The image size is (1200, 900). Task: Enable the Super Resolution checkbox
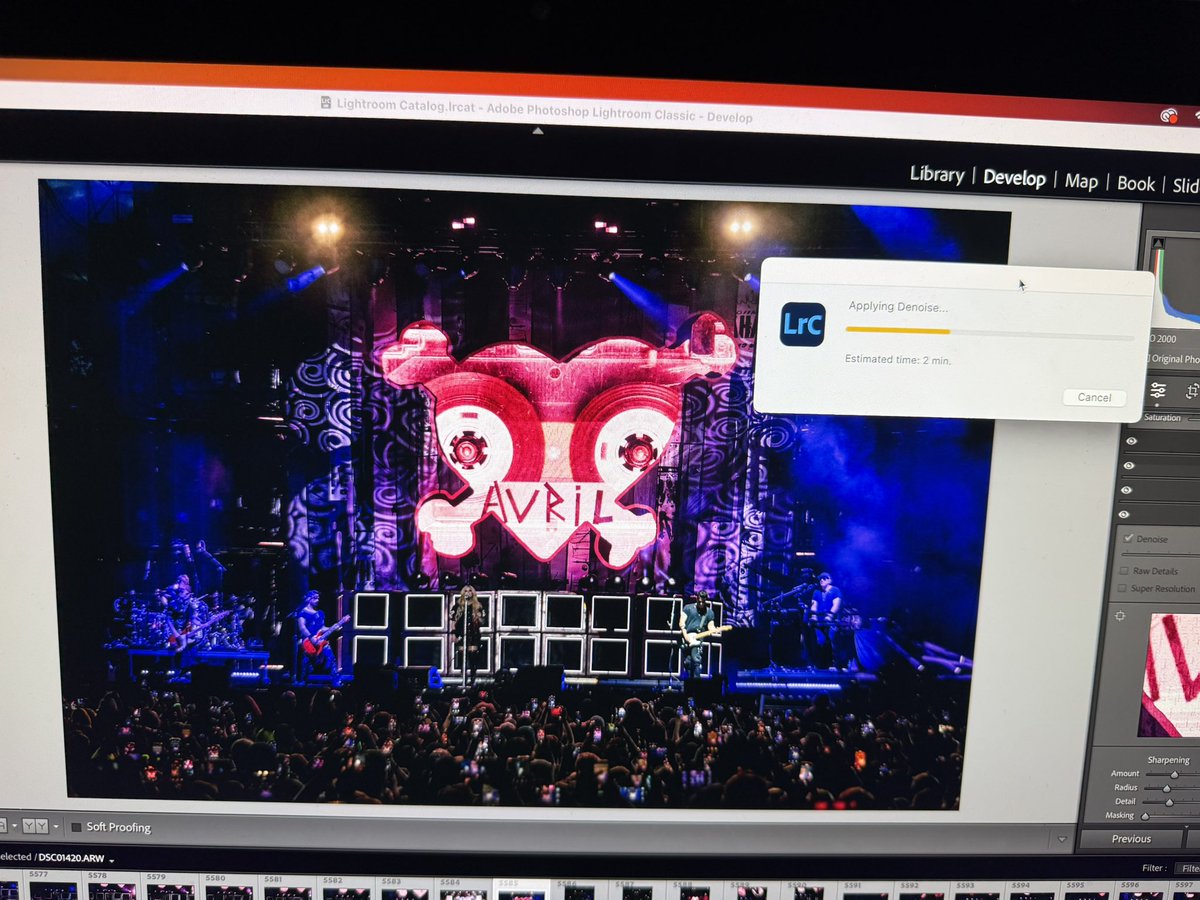pyautogui.click(x=1122, y=588)
